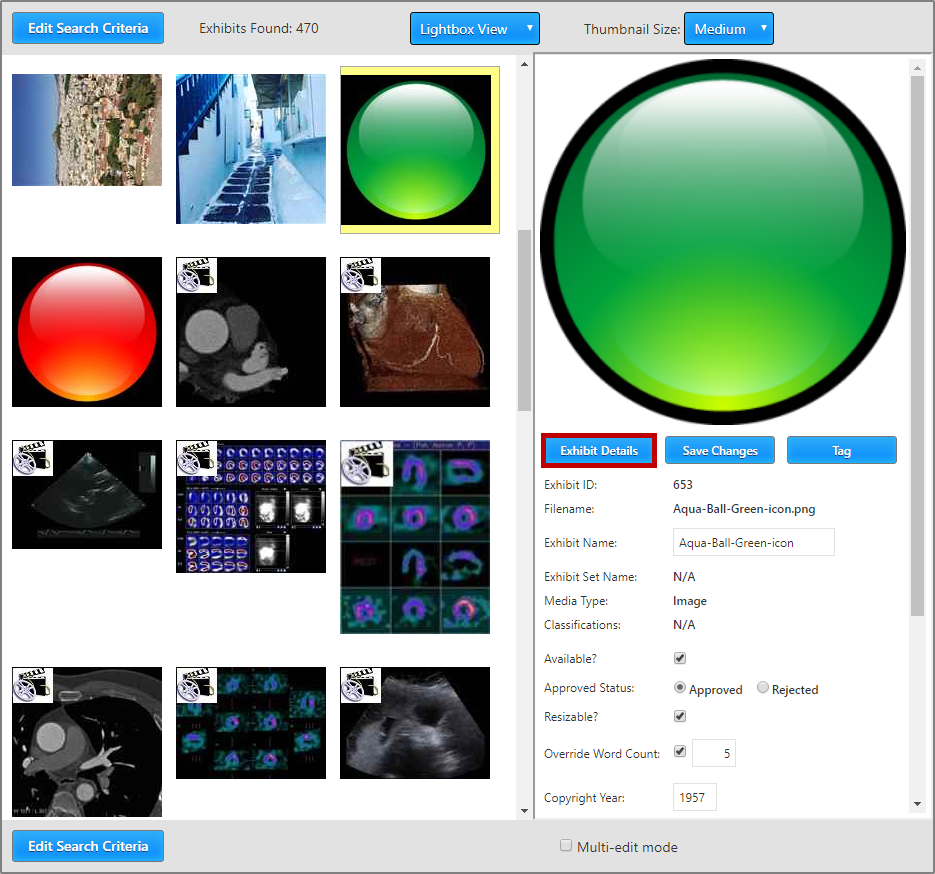Select the Rejected radio button
Viewport: 935px width, 874px height.
(x=764, y=688)
